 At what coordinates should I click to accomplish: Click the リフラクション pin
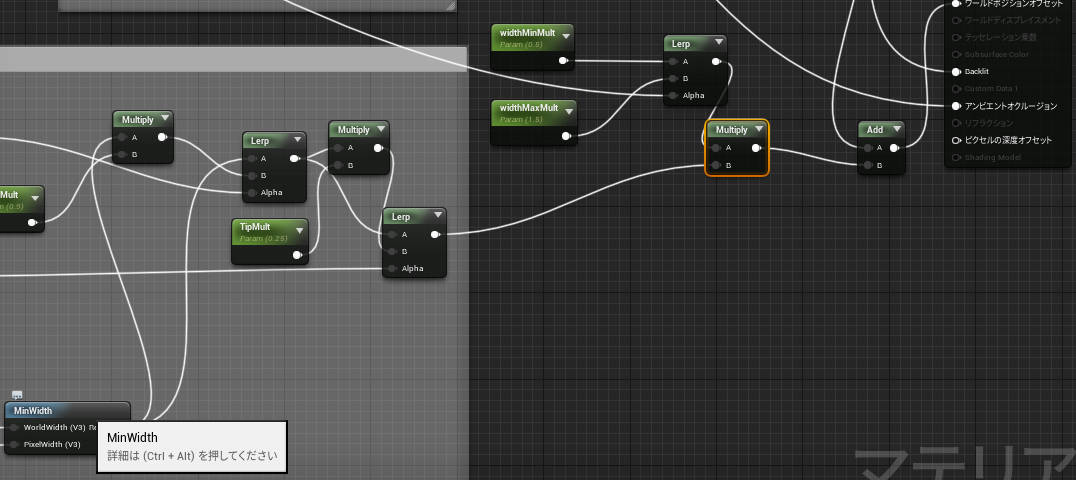[957, 123]
